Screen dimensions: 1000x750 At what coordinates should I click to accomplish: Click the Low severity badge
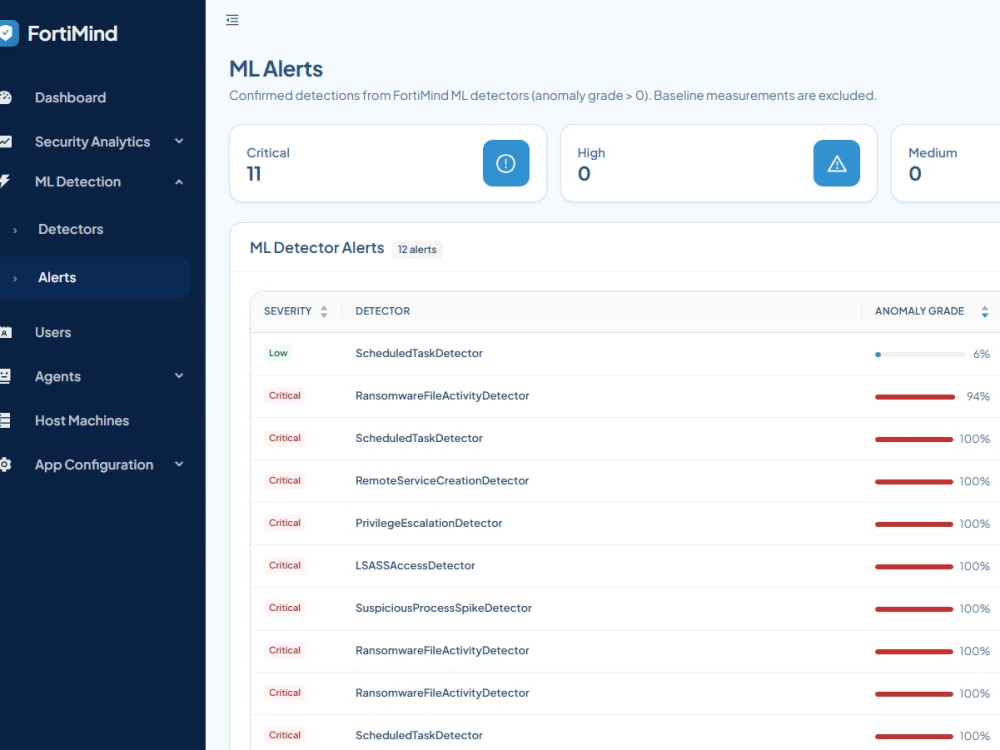click(x=278, y=353)
